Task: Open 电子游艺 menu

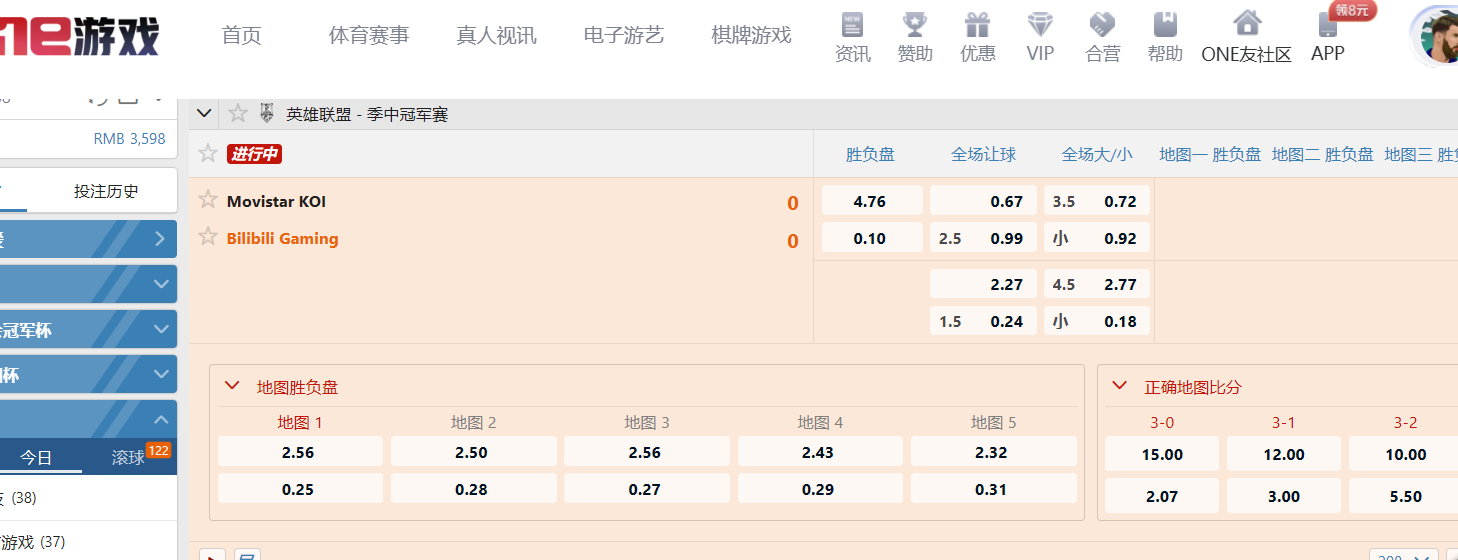Action: [624, 36]
